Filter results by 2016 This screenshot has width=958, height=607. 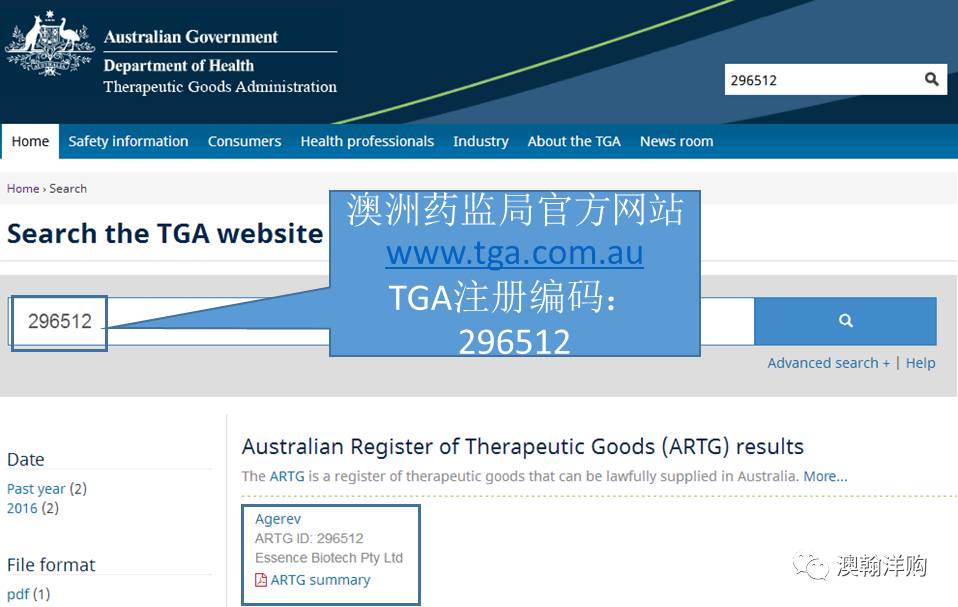point(22,508)
